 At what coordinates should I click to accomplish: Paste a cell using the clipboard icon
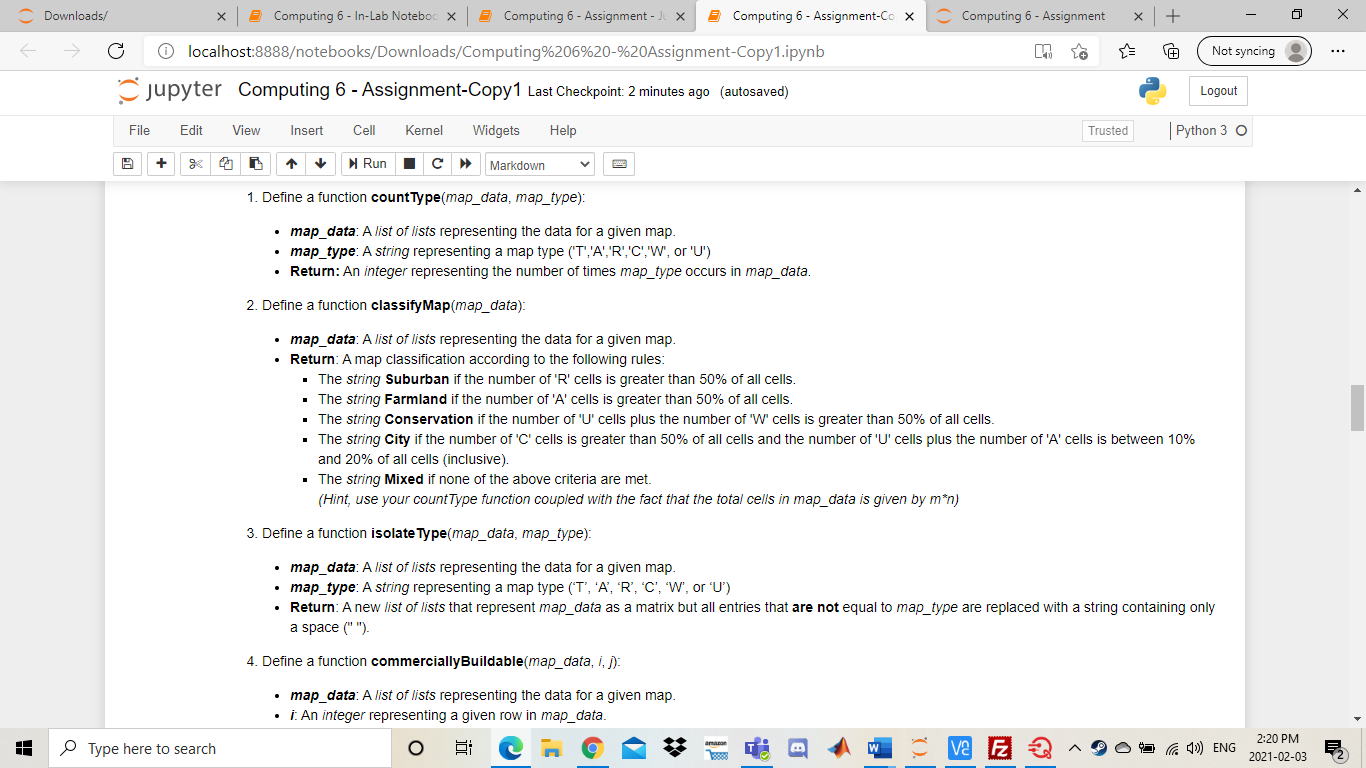[x=256, y=163]
